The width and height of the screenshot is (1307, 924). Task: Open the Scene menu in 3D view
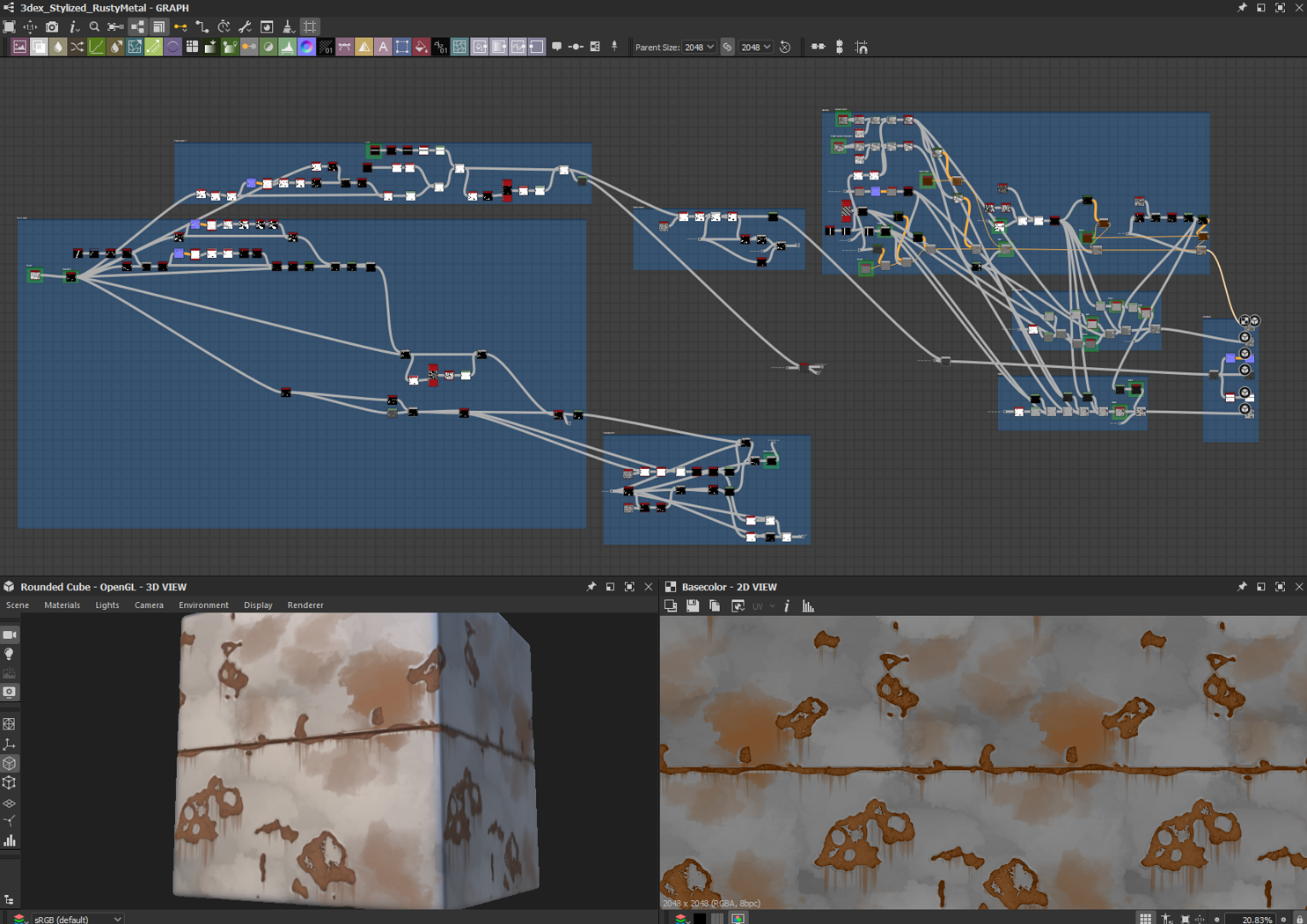coord(18,605)
